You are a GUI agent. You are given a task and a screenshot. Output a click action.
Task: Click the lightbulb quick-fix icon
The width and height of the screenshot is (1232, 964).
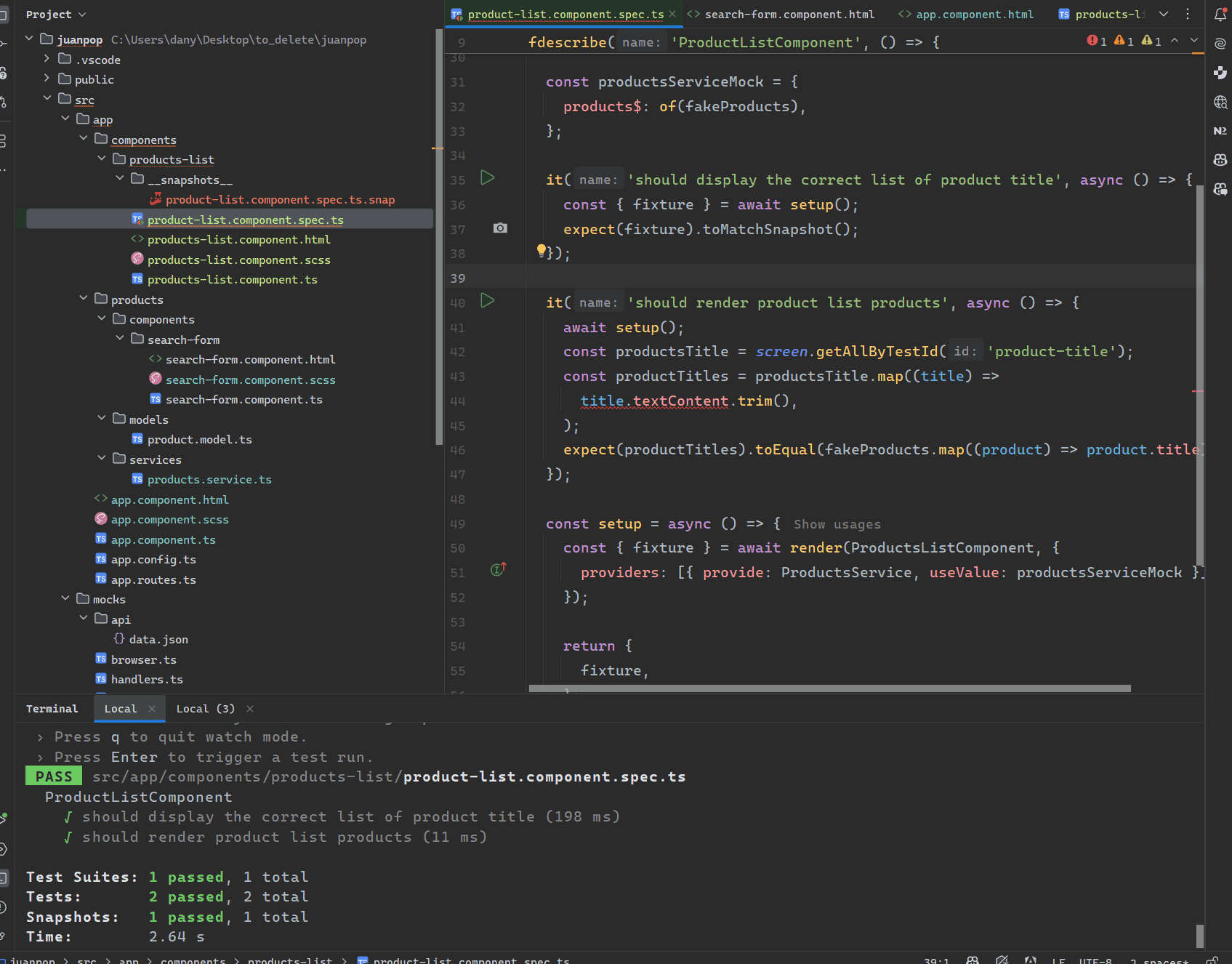pos(541,251)
